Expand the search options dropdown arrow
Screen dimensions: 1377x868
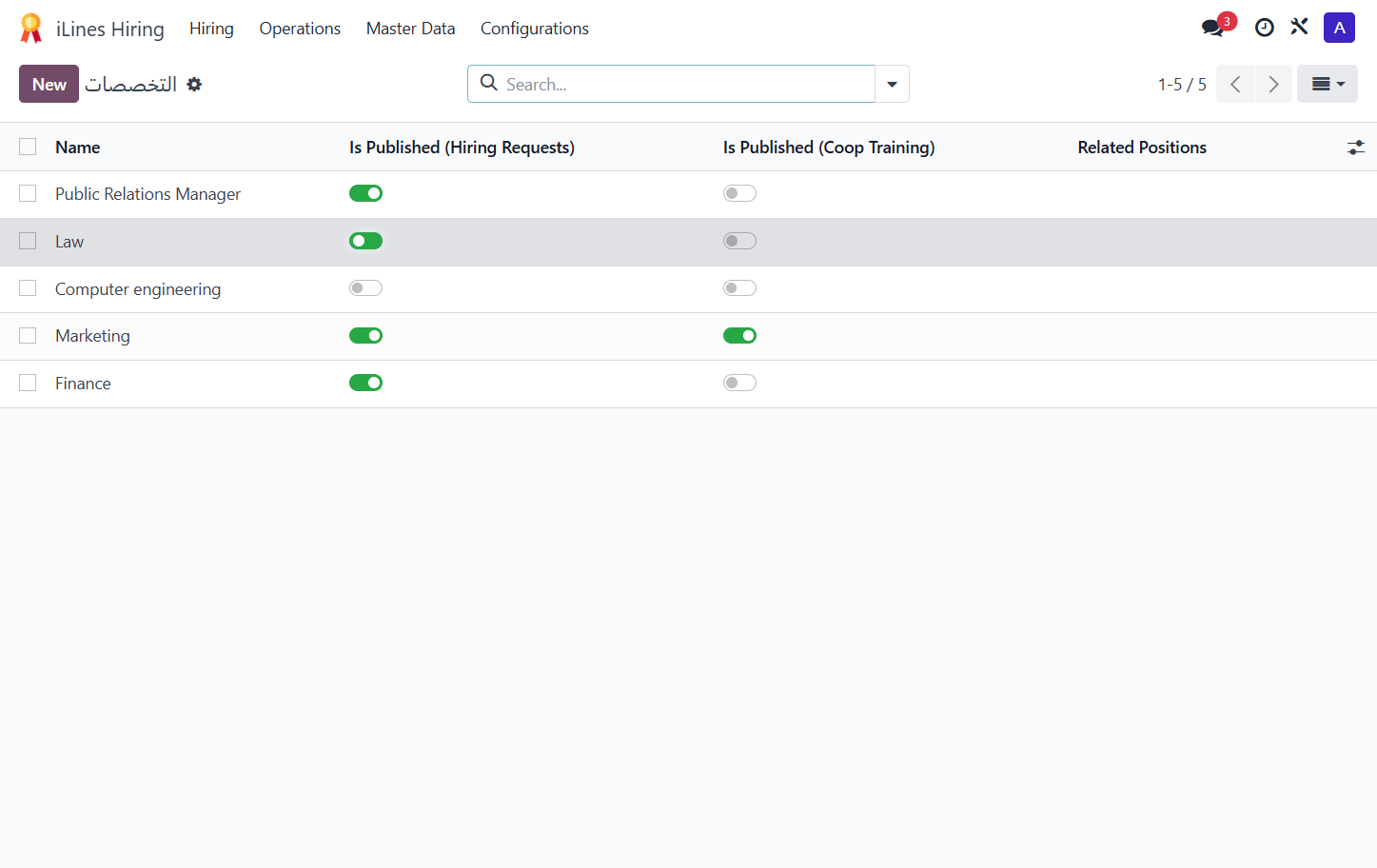[892, 84]
